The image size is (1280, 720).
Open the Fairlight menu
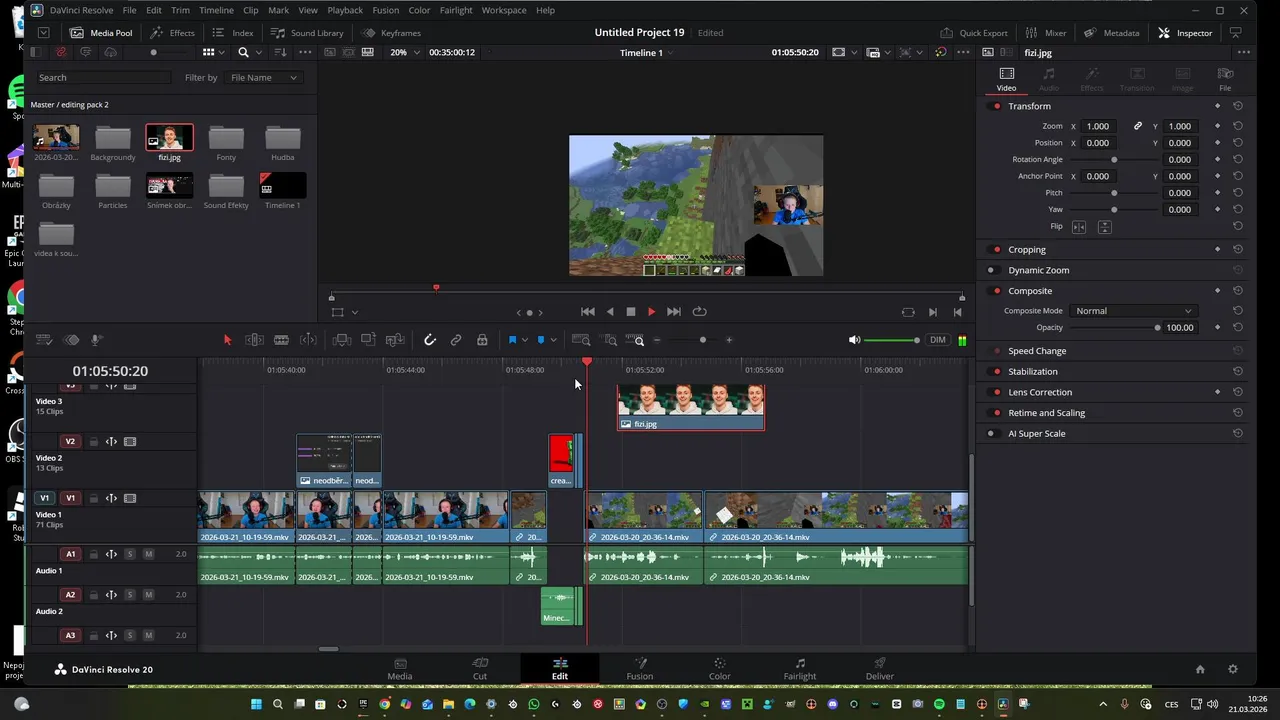click(456, 10)
